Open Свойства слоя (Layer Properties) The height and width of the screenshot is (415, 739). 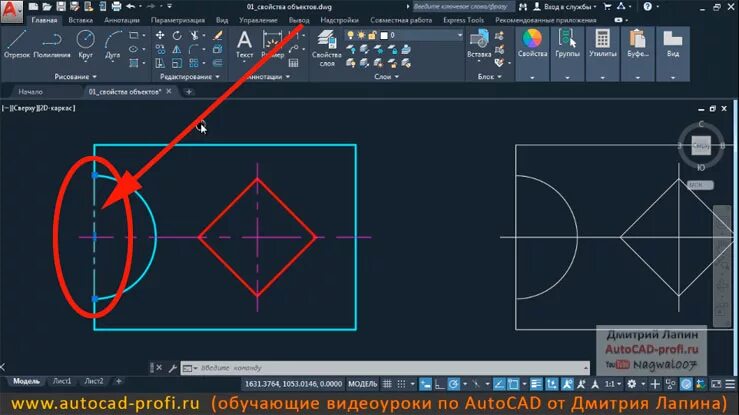[x=327, y=47]
